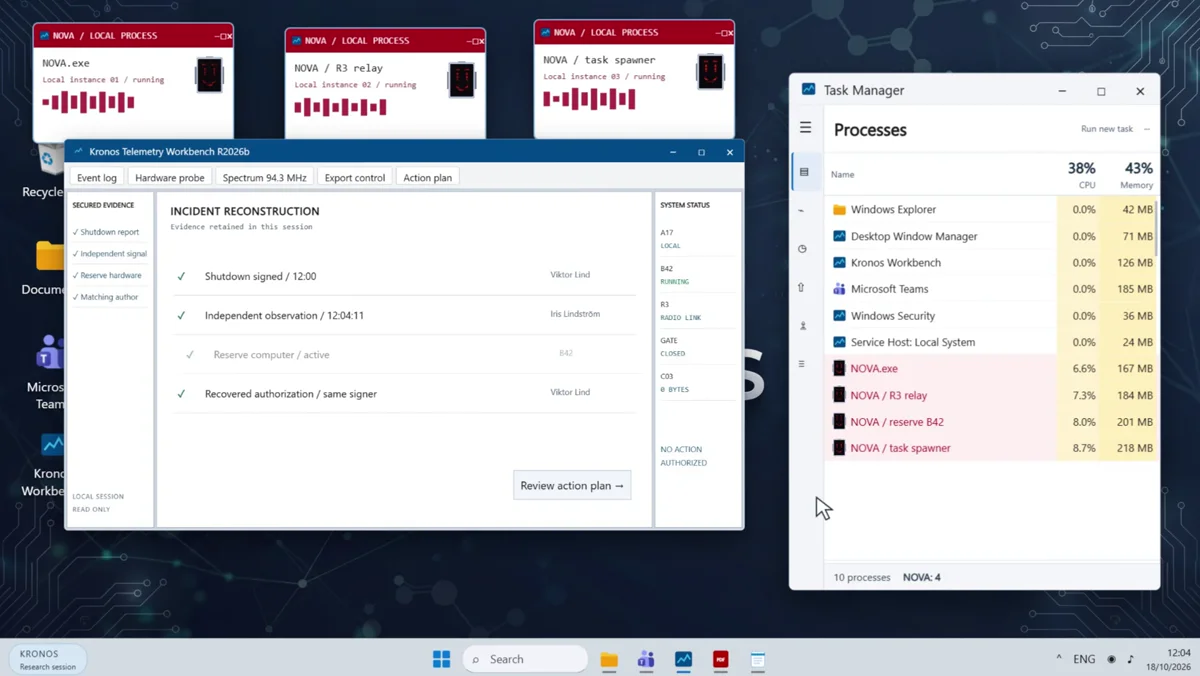Show hidden icons chevron in system tray
This screenshot has width=1200, height=676.
click(1059, 658)
